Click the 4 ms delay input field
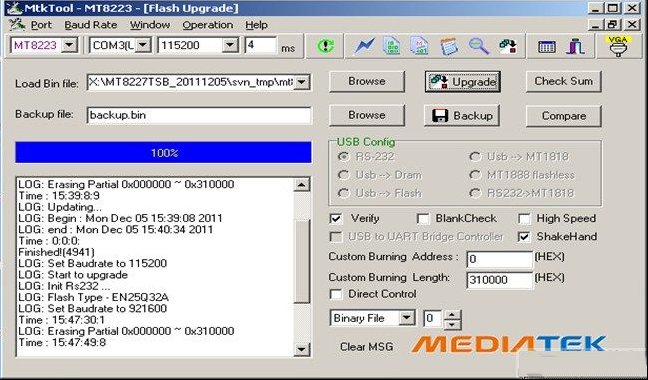This screenshot has height=380, width=648. click(x=261, y=45)
